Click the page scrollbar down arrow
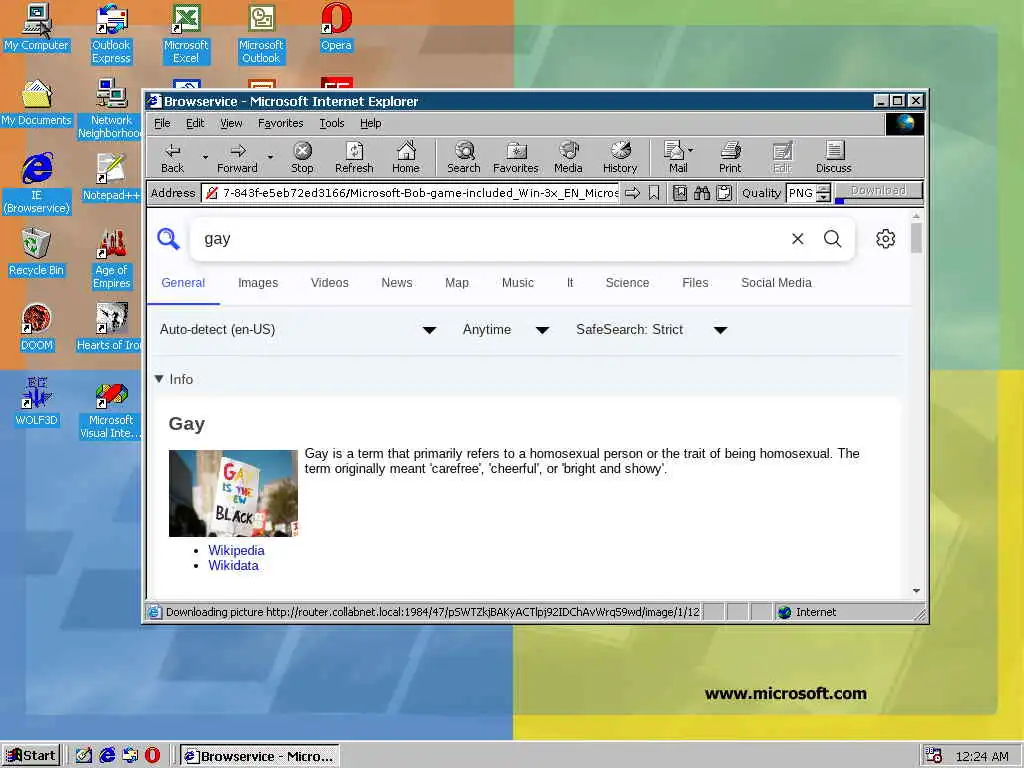 tap(916, 590)
